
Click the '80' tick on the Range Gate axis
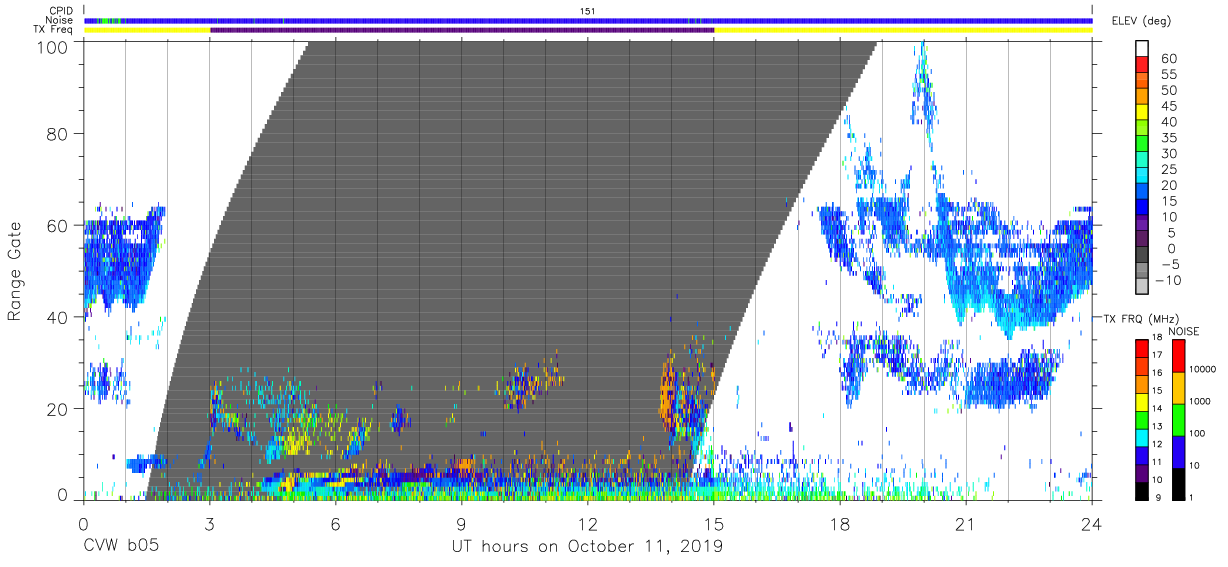coord(59,133)
